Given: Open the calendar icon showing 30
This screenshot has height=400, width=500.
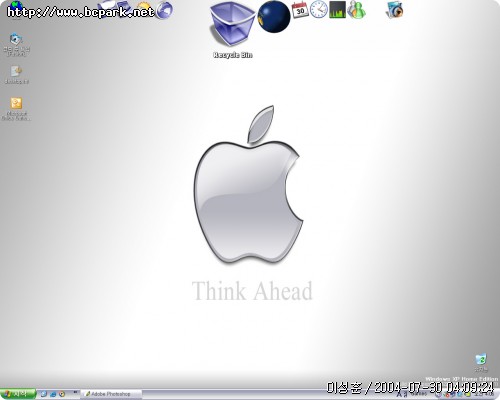Looking at the screenshot, I should click(300, 10).
